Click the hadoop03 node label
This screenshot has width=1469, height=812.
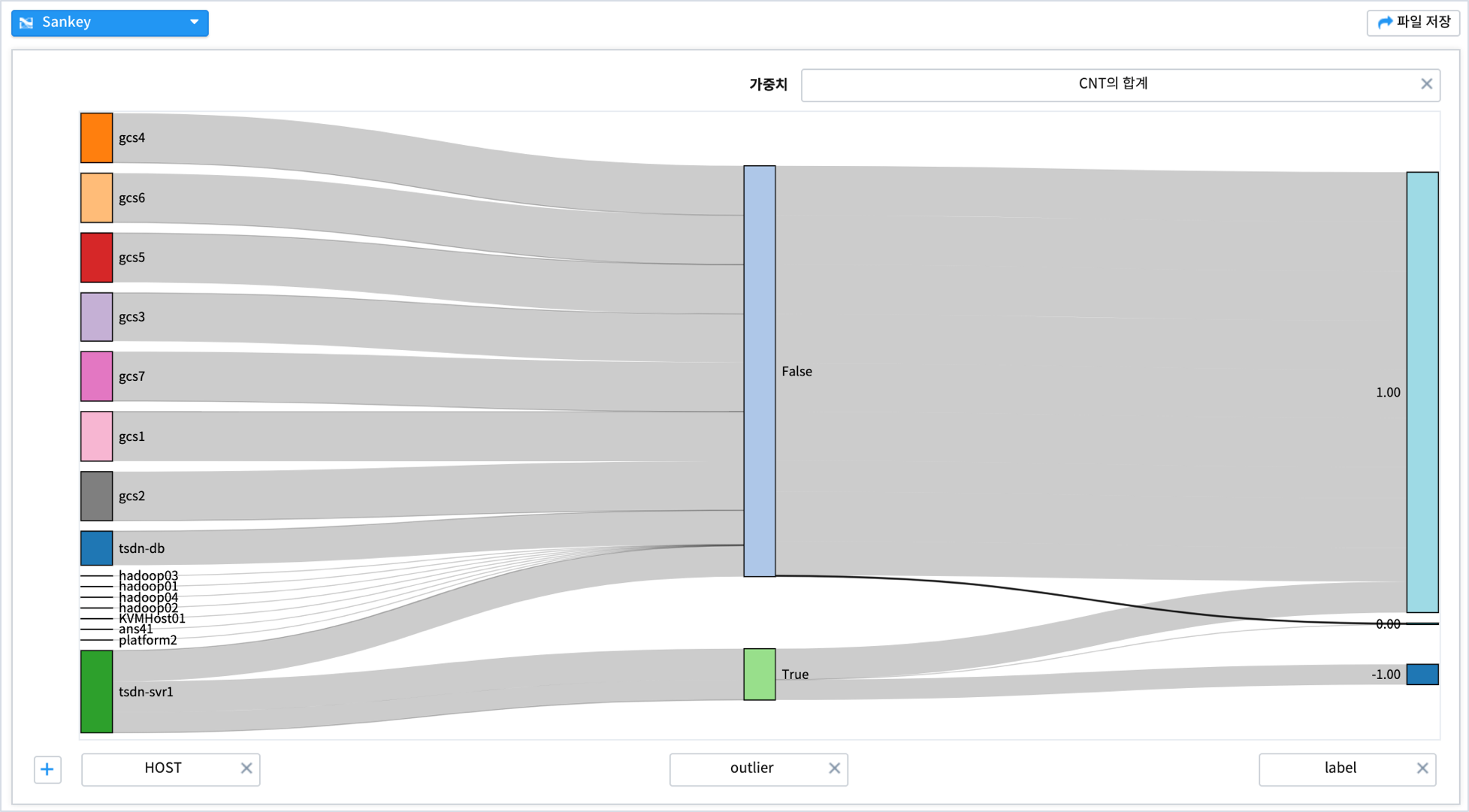coord(149,575)
